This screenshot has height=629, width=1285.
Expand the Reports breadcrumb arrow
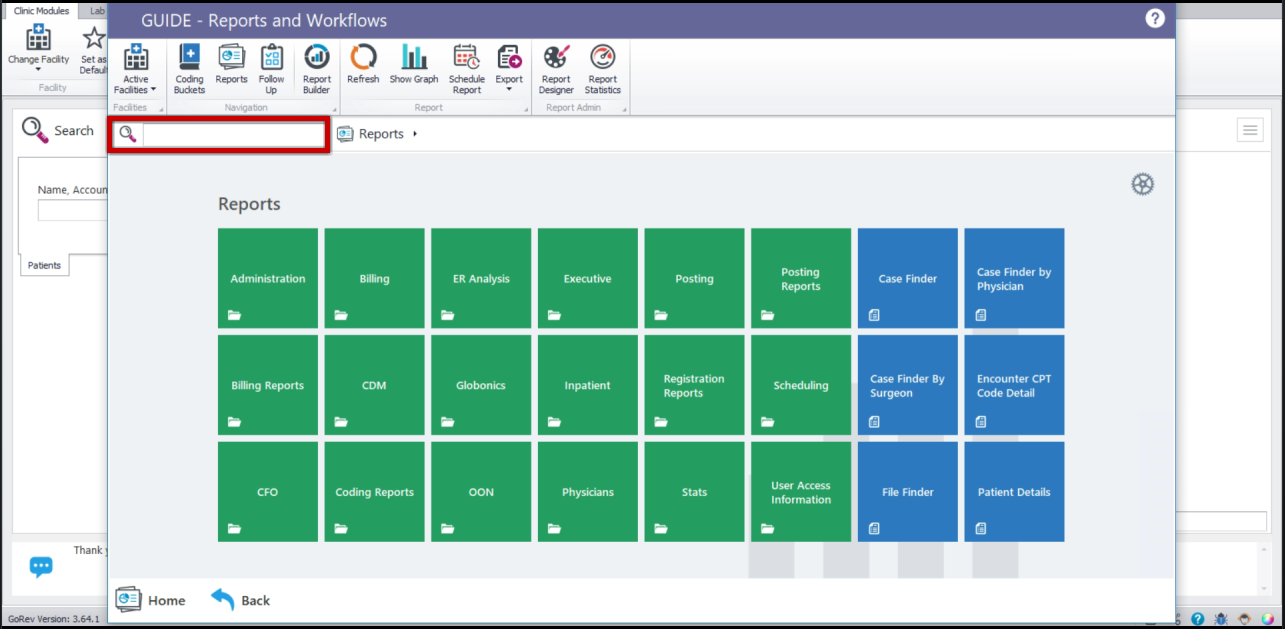[x=415, y=134]
